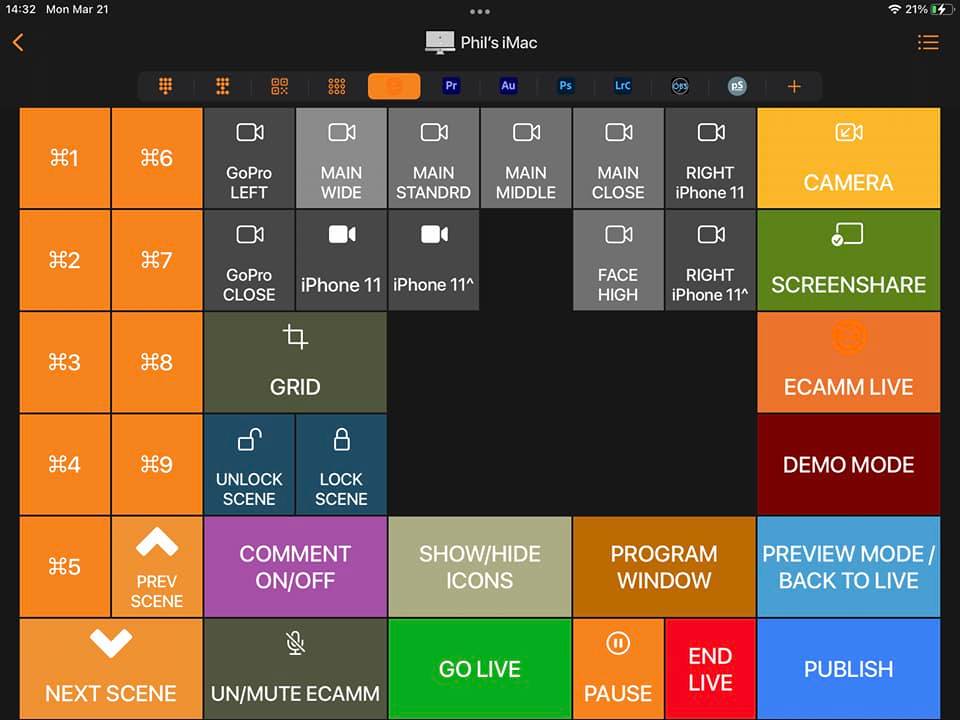Tap the GRID crop tile

pos(295,362)
